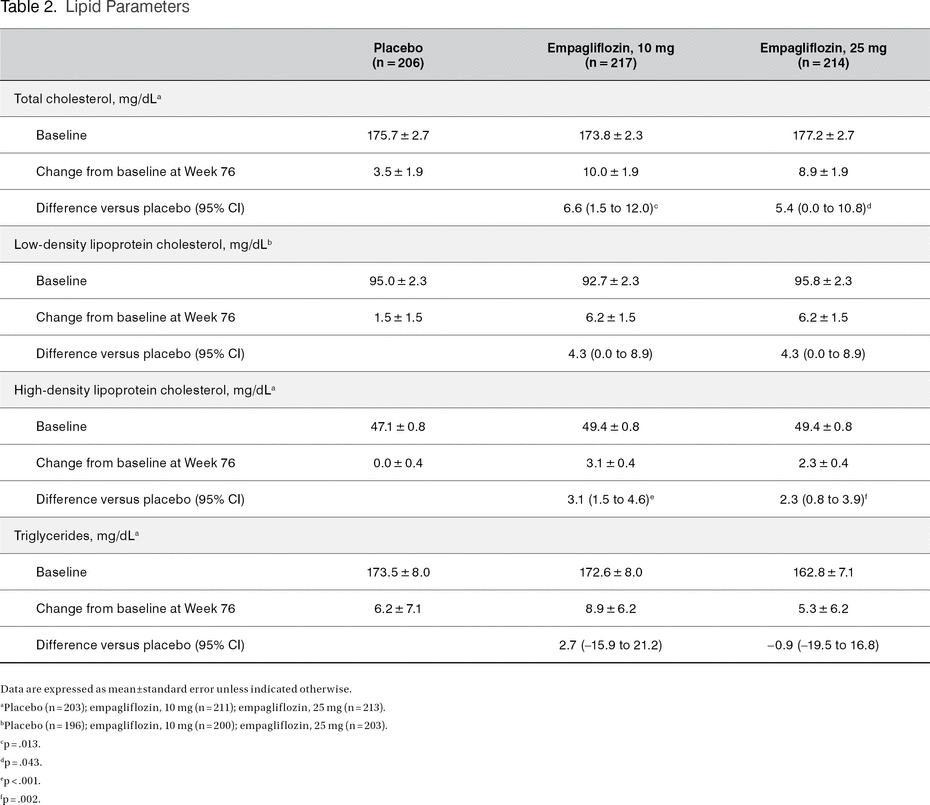Select the 95.0 ± 2.3 placebo baseline cell
Image resolution: width=930 pixels, height=805 pixels.
(x=399, y=281)
